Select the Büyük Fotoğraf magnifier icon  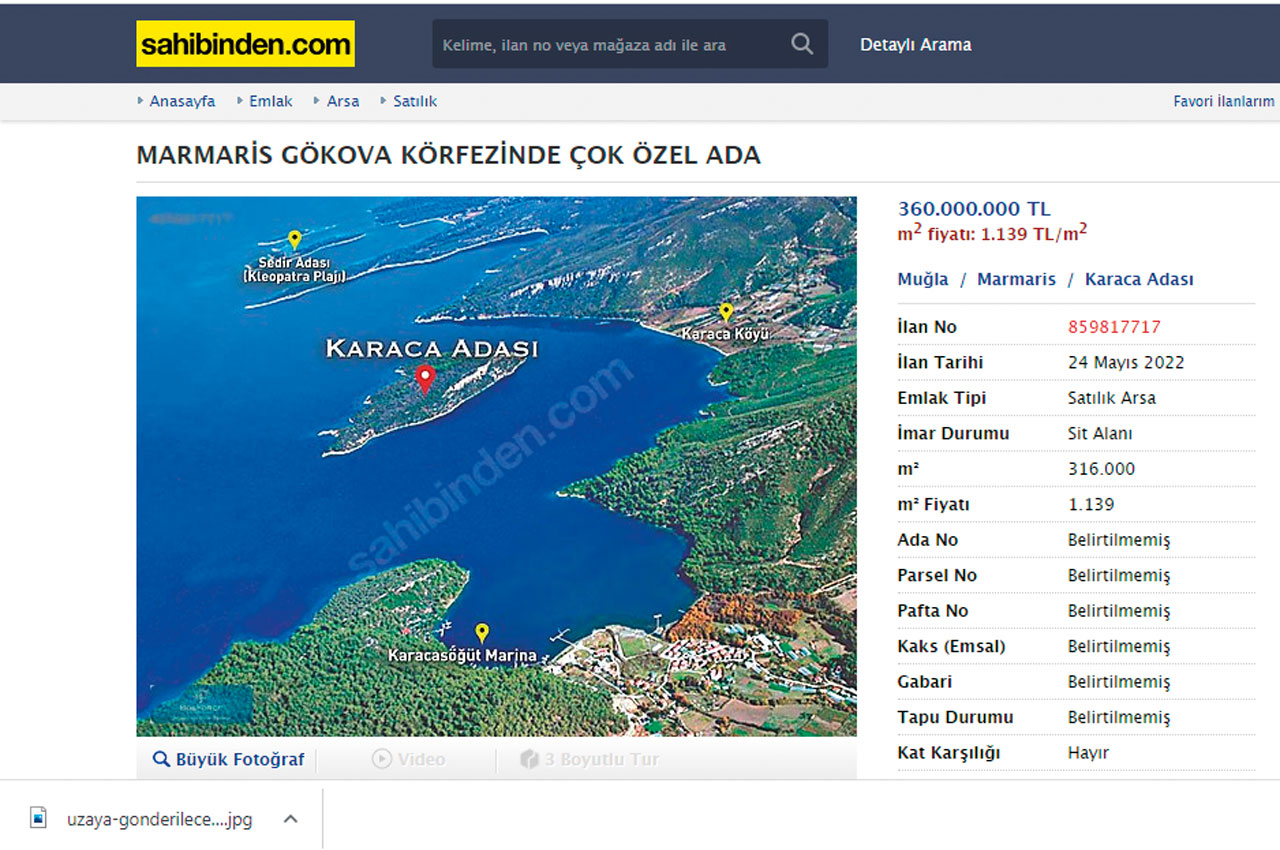(x=163, y=759)
